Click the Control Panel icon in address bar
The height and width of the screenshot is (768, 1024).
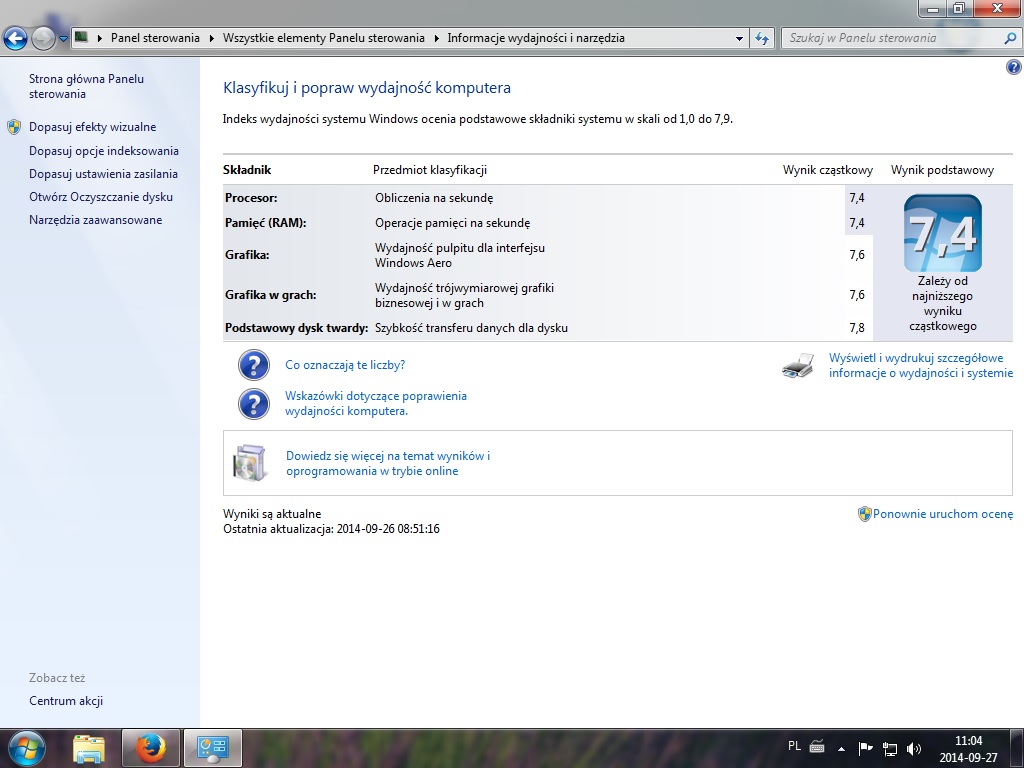[81, 37]
